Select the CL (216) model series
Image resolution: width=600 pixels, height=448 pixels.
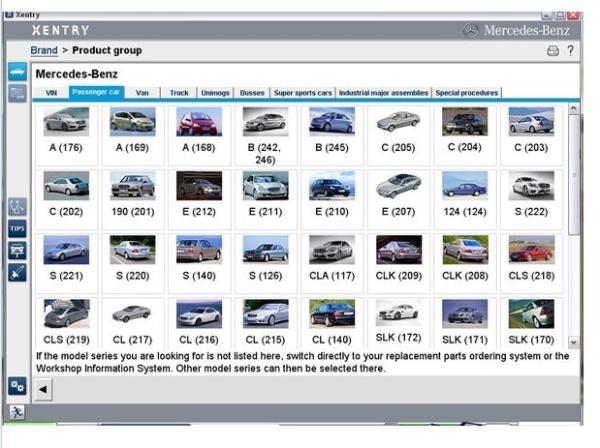tap(199, 323)
